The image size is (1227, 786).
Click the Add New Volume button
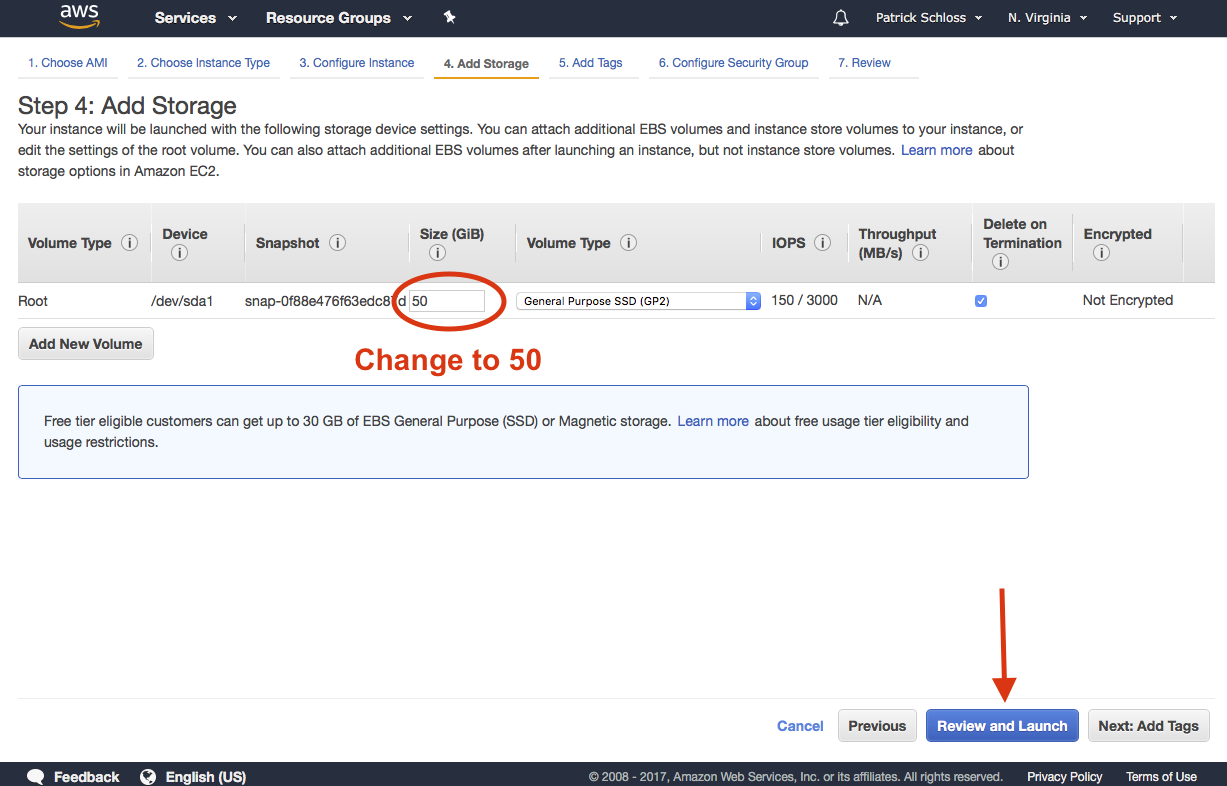(x=86, y=344)
